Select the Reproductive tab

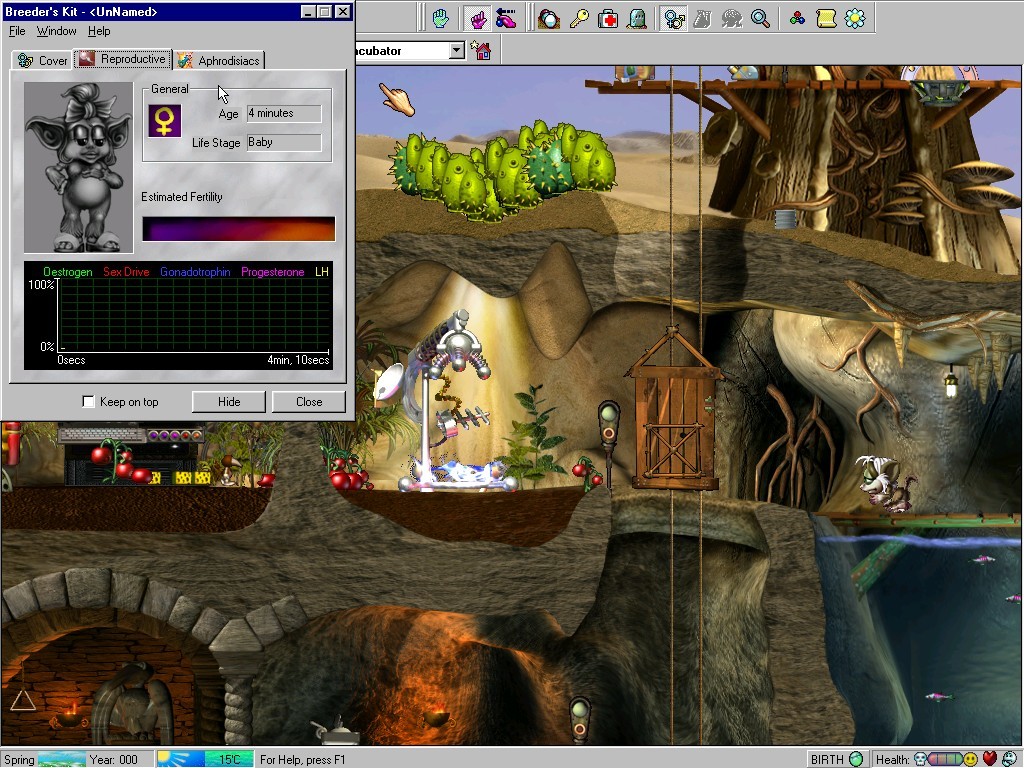click(x=123, y=59)
